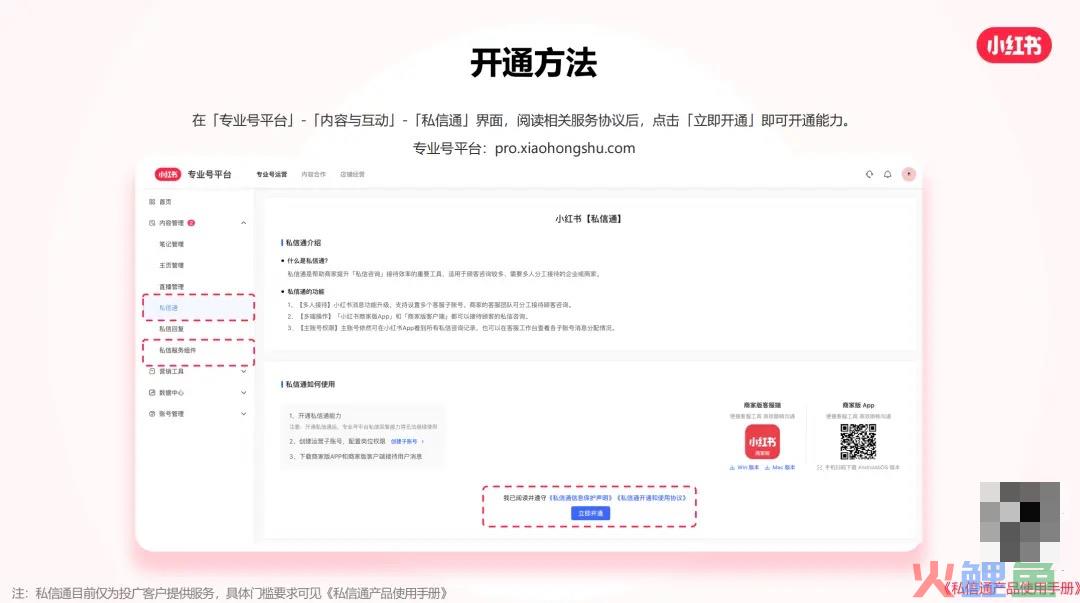Click the 私信通介绍 section heading
Viewport: 1080px width, 603px height.
coord(303,243)
